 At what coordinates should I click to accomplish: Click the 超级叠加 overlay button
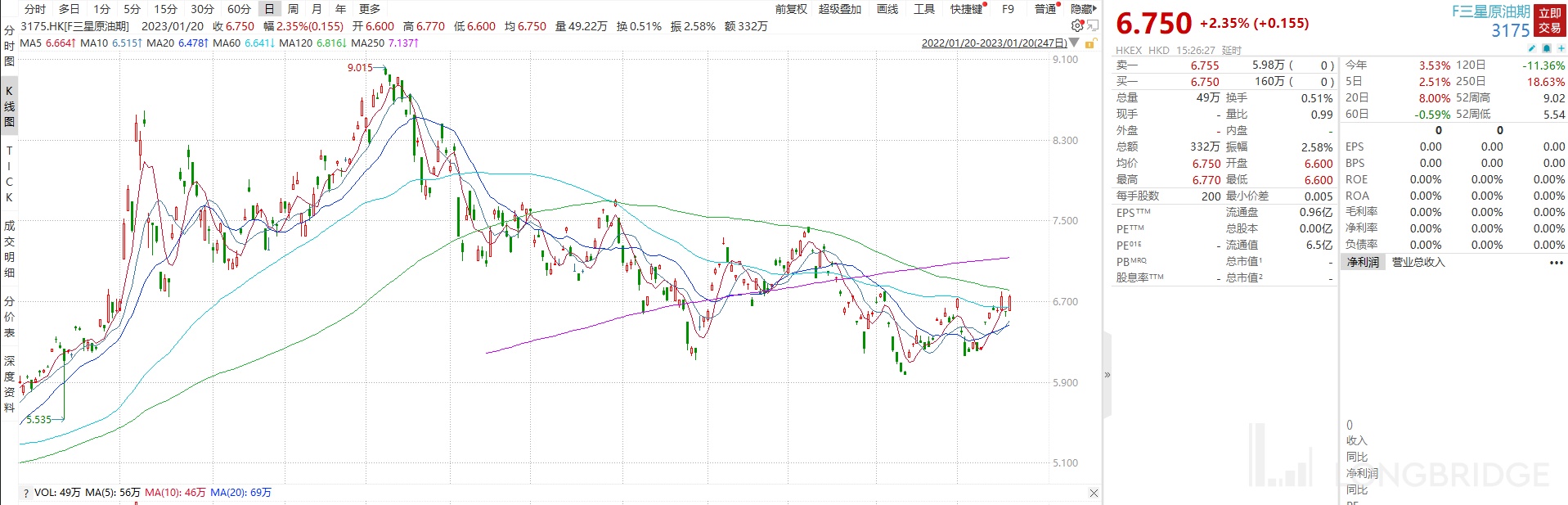coord(840,9)
